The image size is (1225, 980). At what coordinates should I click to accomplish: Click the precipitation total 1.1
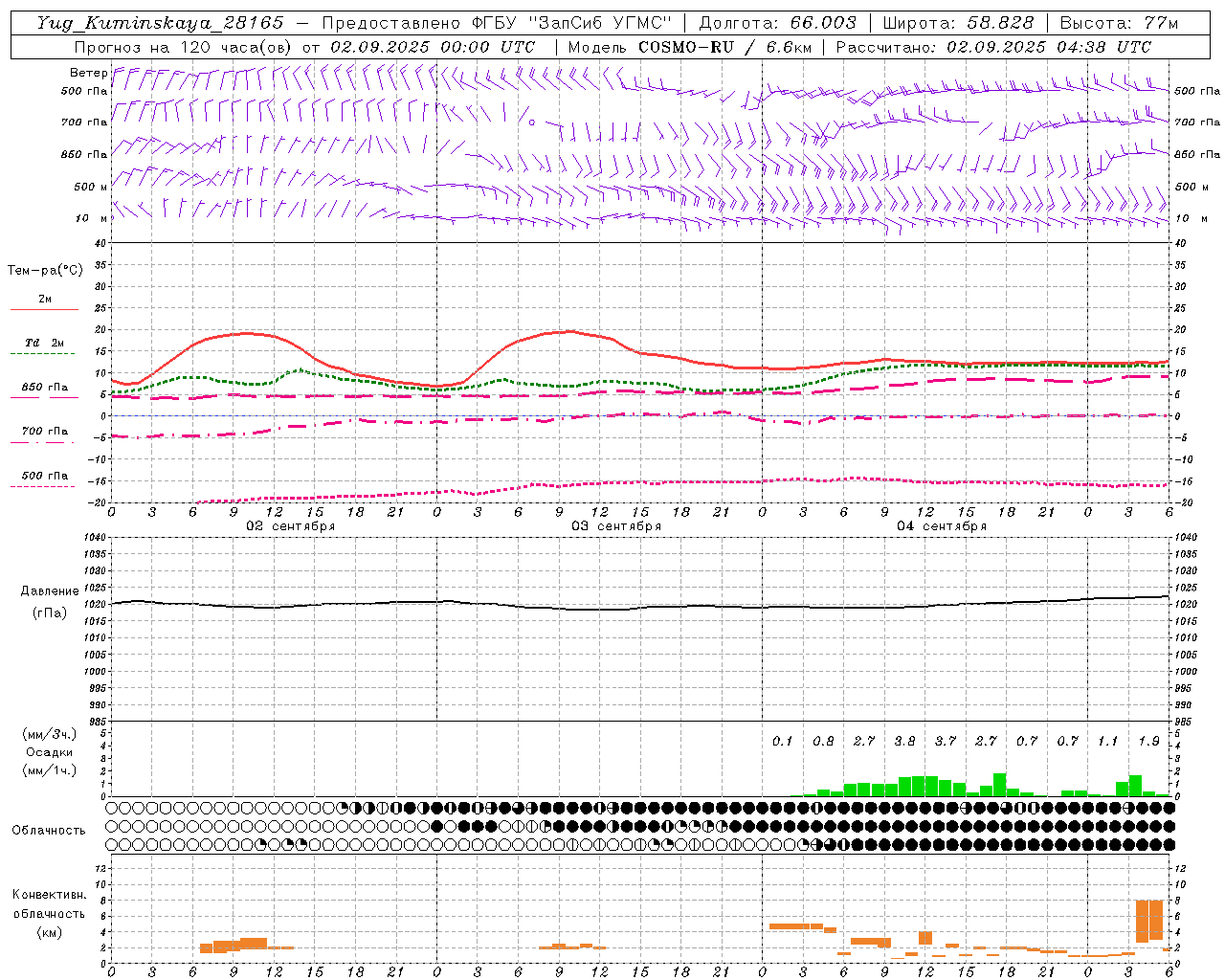click(x=1108, y=741)
